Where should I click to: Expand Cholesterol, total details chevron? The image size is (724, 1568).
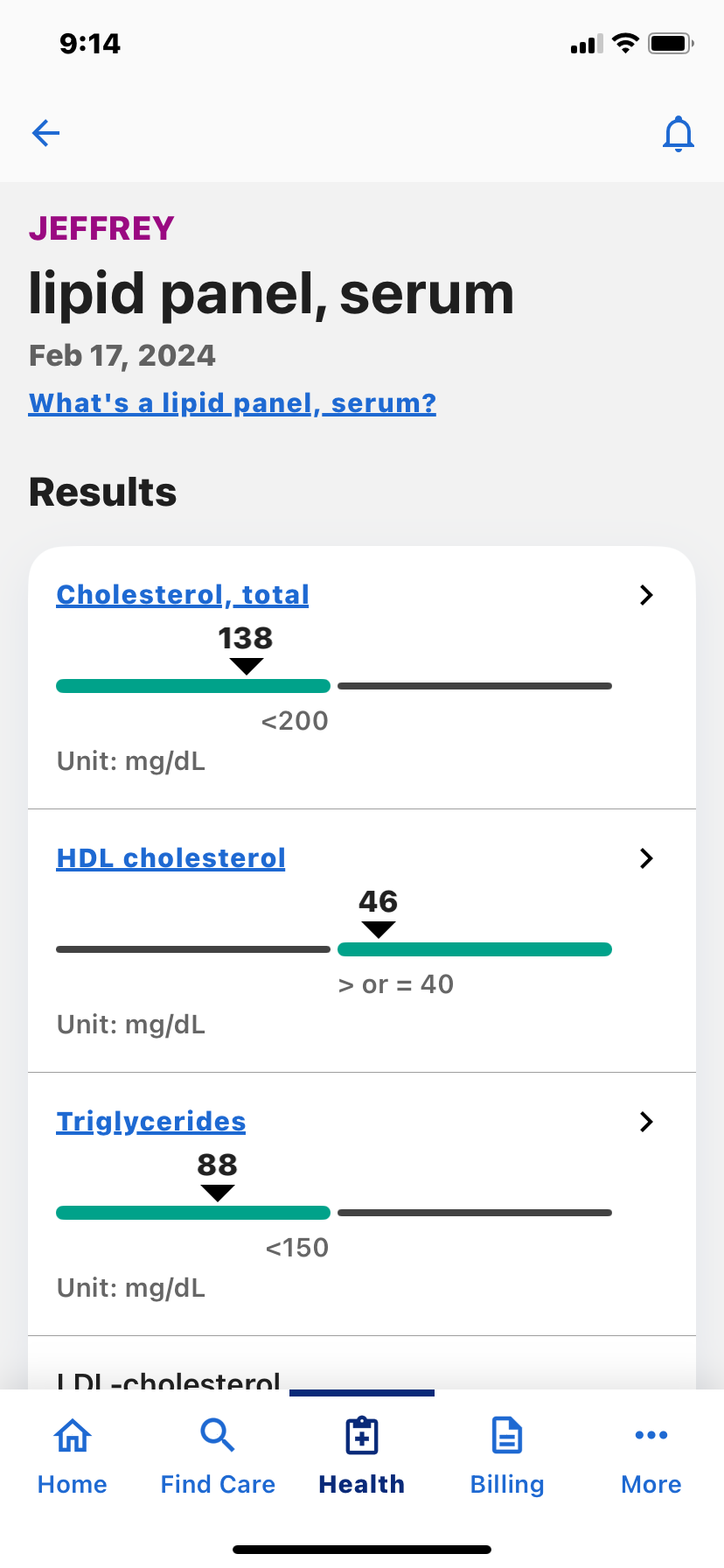[646, 595]
